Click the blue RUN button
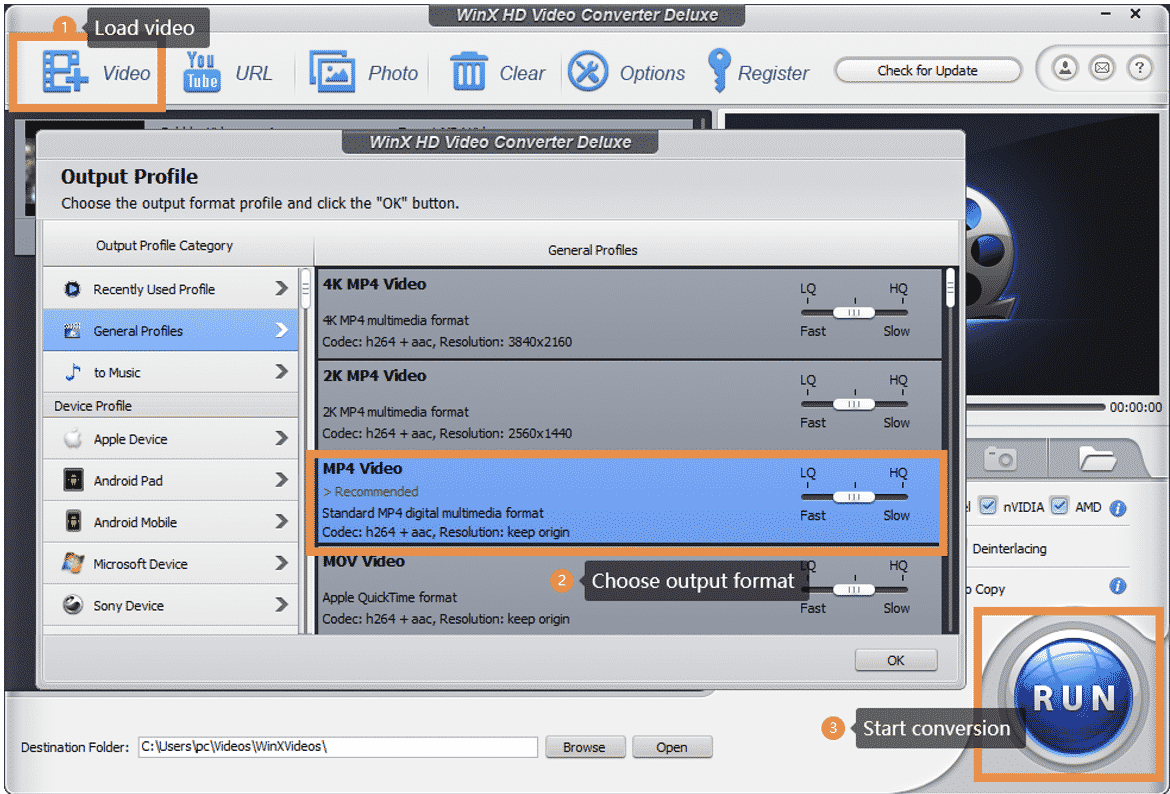This screenshot has height=794, width=1170. point(1073,697)
